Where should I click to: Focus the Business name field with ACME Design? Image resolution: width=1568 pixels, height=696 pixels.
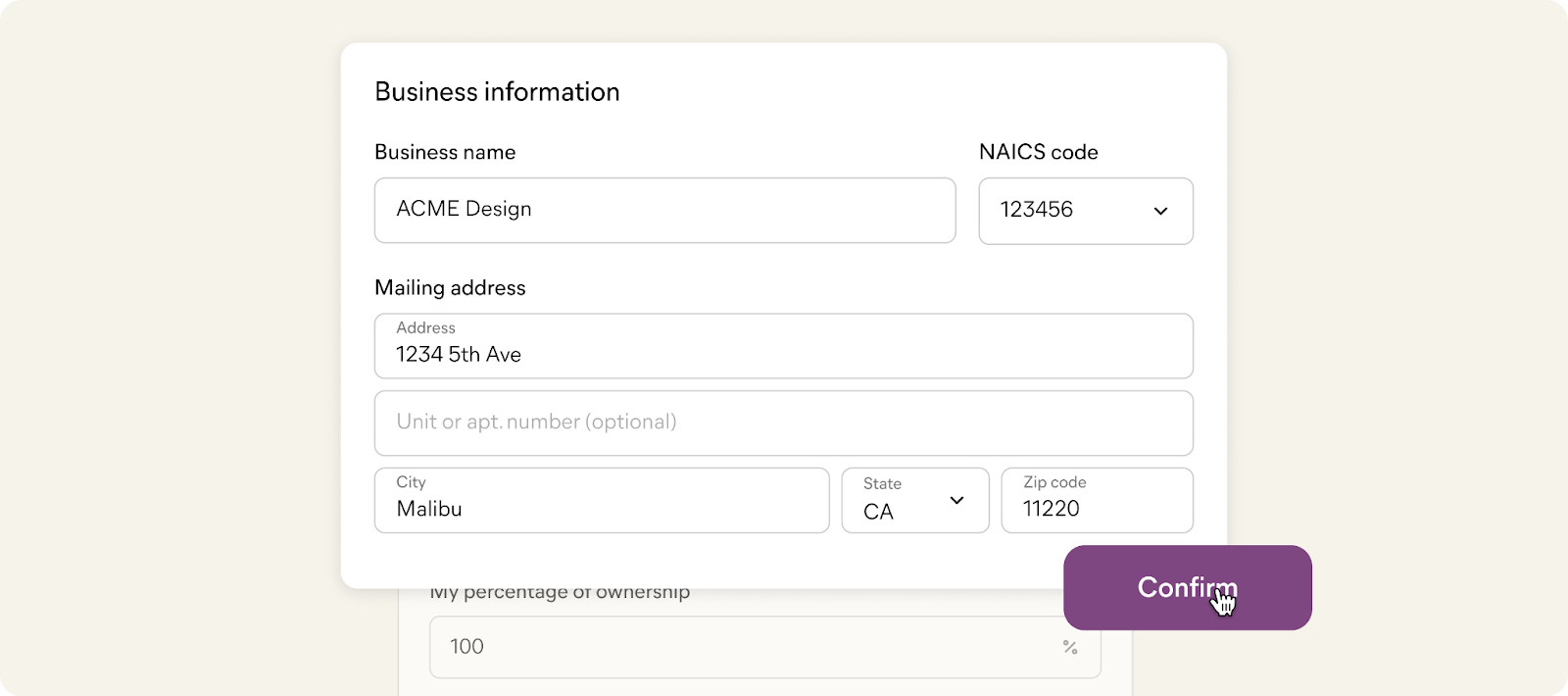pyautogui.click(x=664, y=210)
